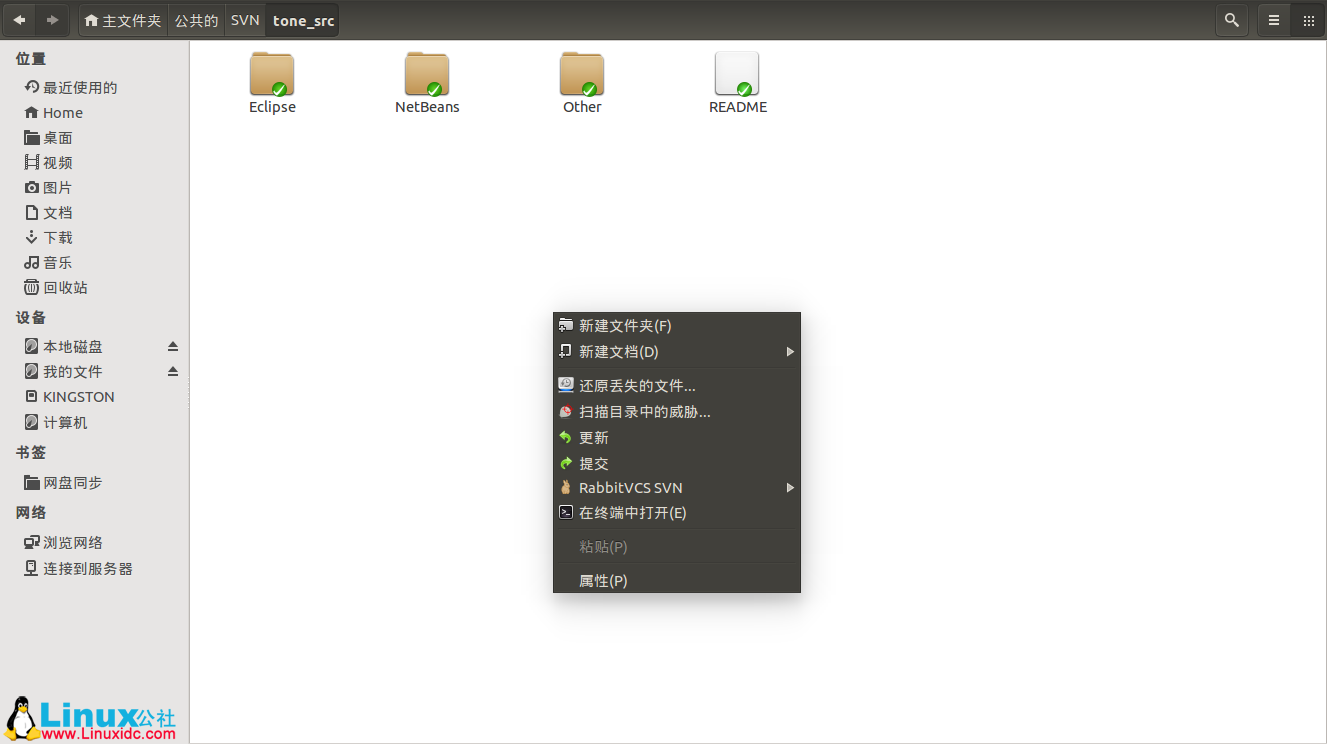Click the SVN breadcrumb button
Screen dimensions: 1327x744
pos(244,20)
